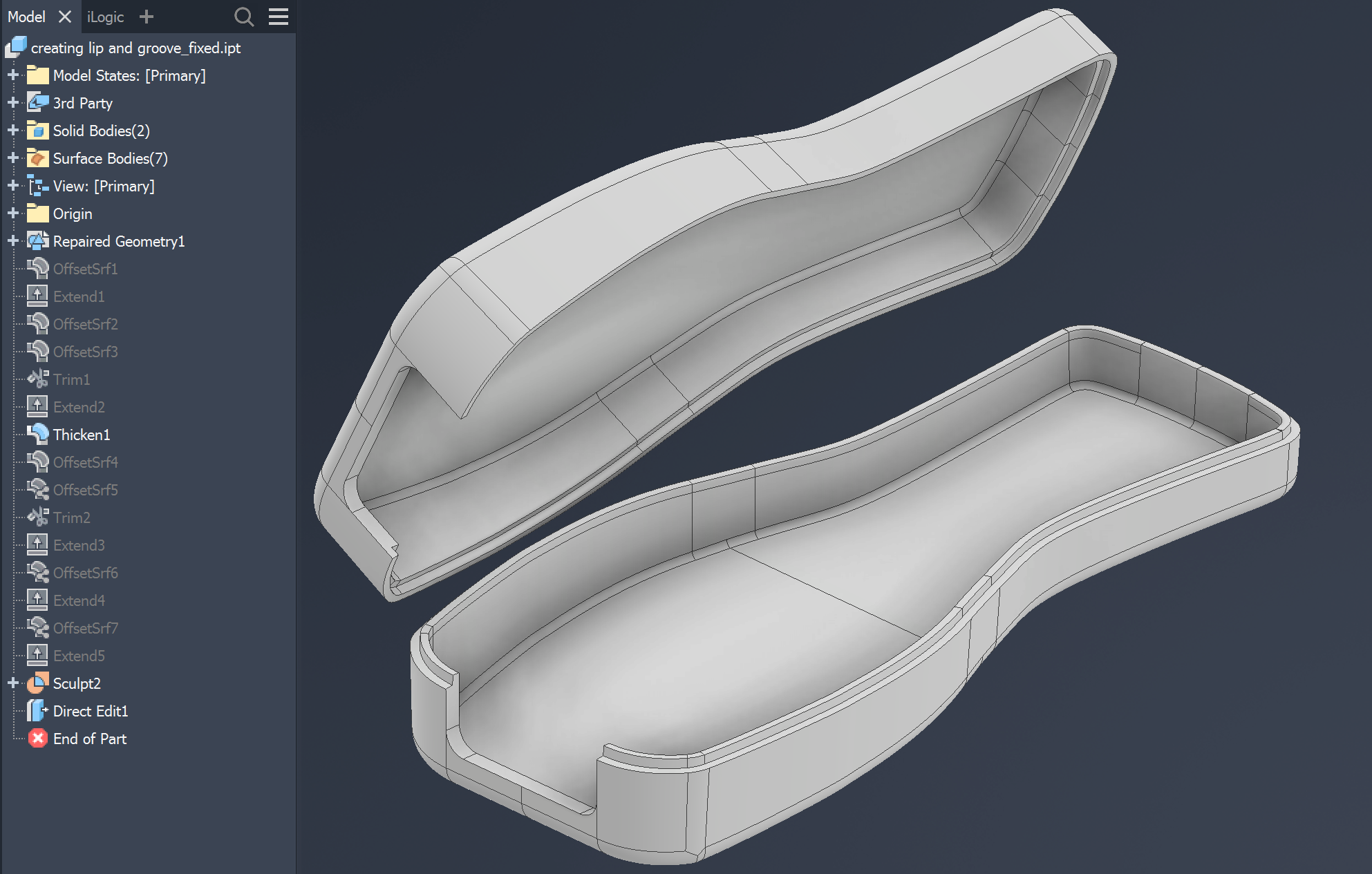The image size is (1372, 874).
Task: Click the Repaired Geometry1 icon
Action: click(x=37, y=241)
